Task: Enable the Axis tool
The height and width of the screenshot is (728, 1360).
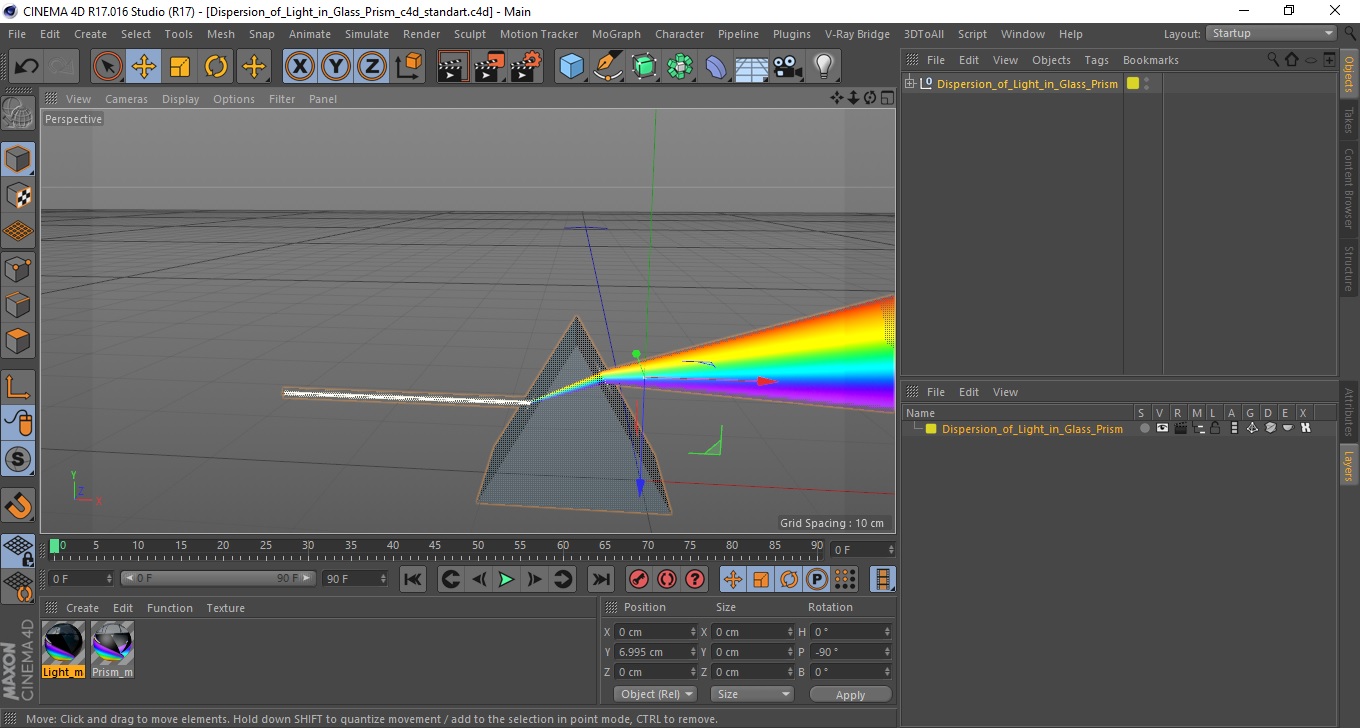Action: tap(18, 386)
